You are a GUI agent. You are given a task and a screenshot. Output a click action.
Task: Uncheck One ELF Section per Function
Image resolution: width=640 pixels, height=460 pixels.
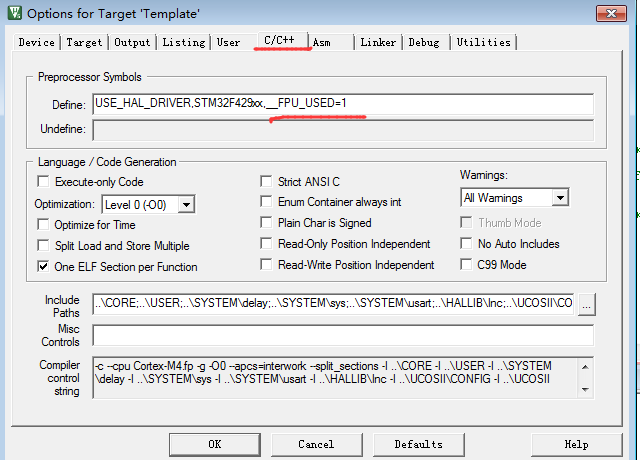click(x=43, y=267)
